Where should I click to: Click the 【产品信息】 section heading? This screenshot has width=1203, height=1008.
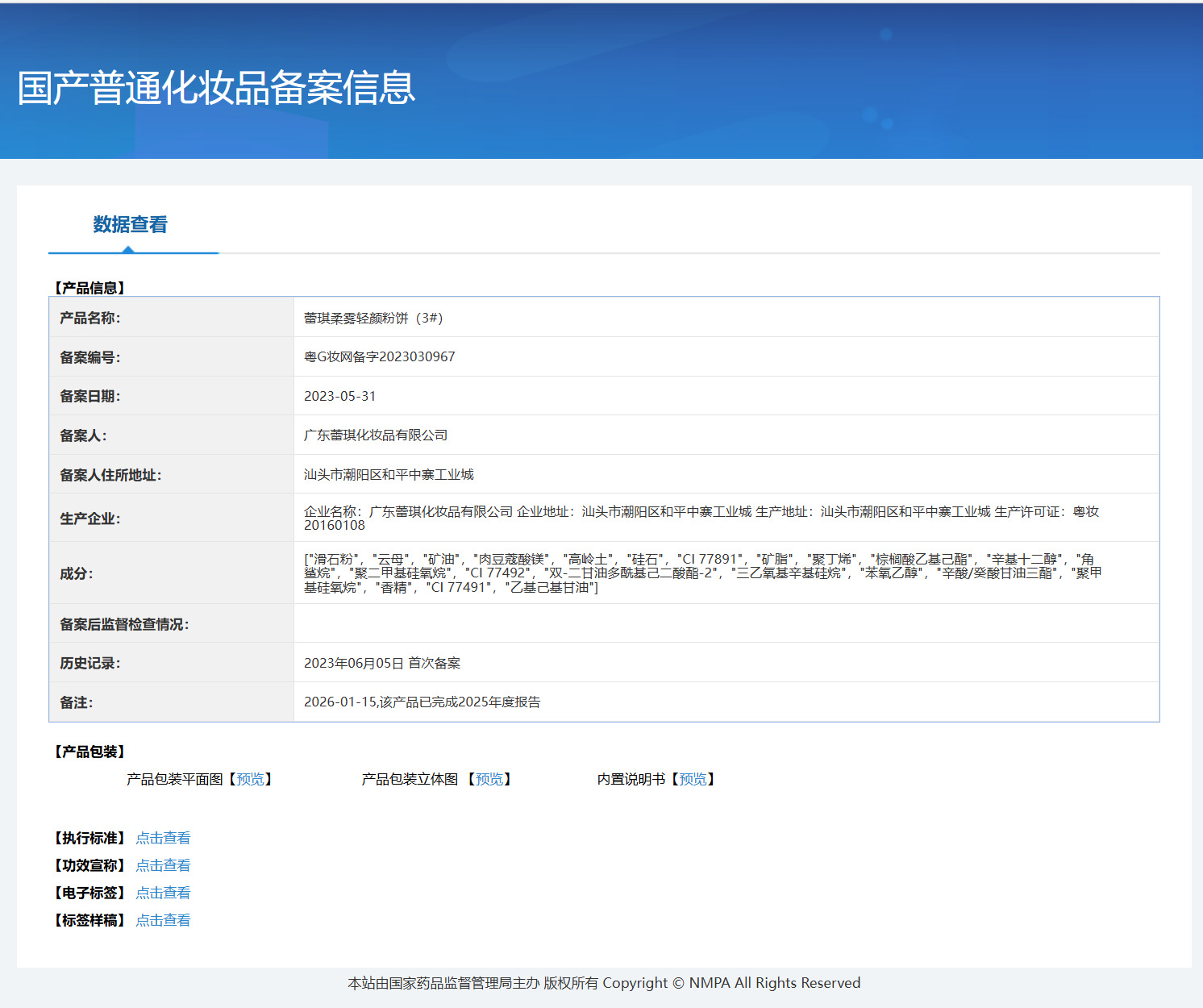[x=89, y=288]
